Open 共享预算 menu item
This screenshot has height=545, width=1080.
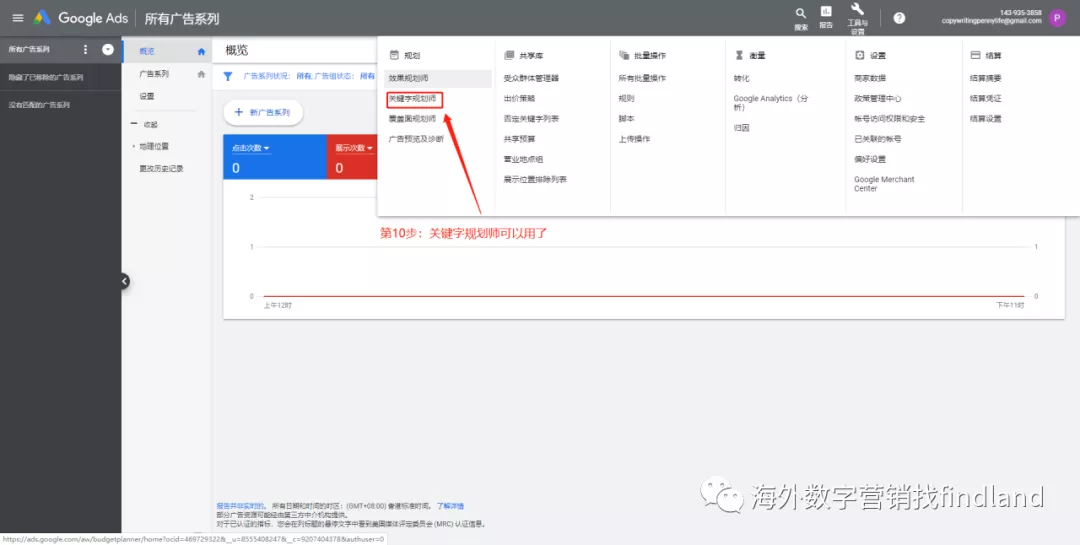[x=519, y=138]
